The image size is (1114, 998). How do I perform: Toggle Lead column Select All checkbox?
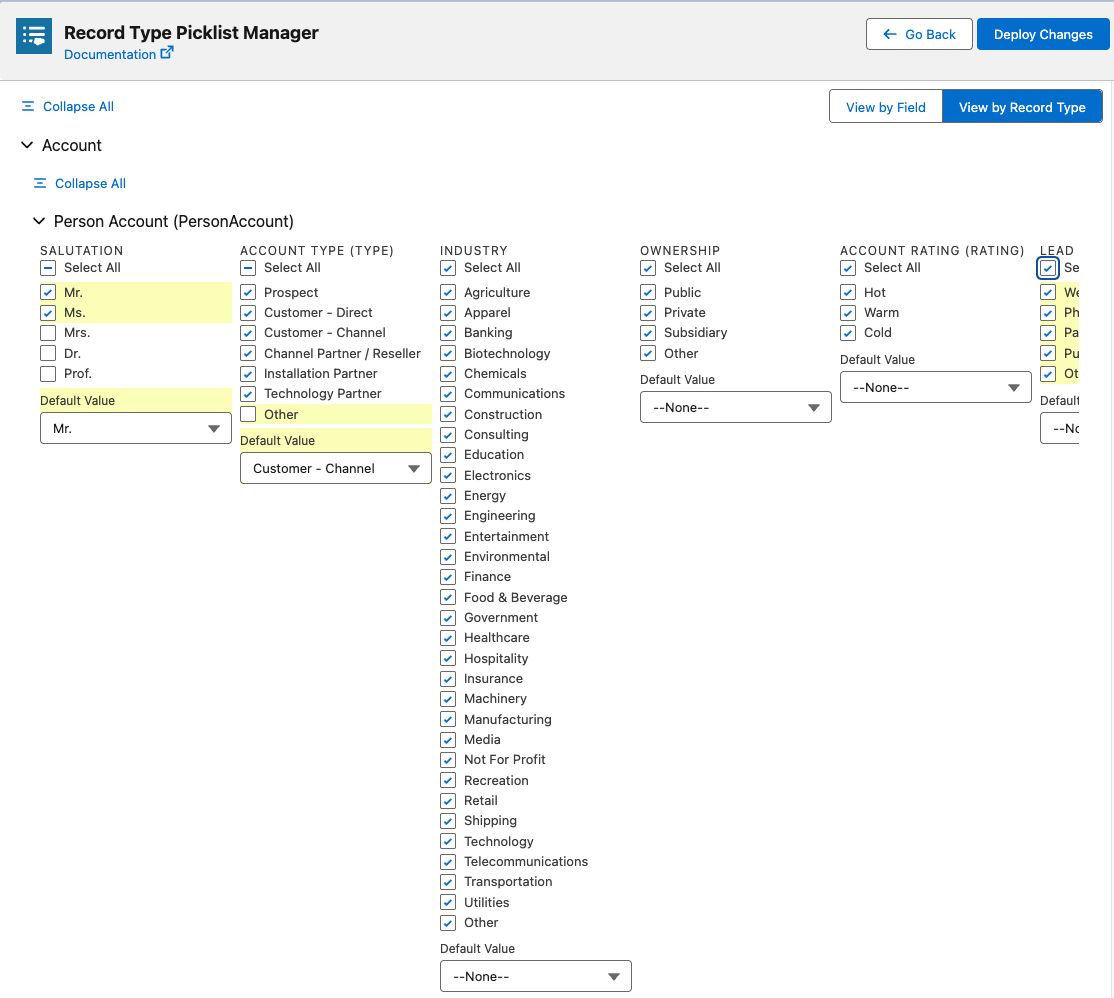pyautogui.click(x=1048, y=268)
